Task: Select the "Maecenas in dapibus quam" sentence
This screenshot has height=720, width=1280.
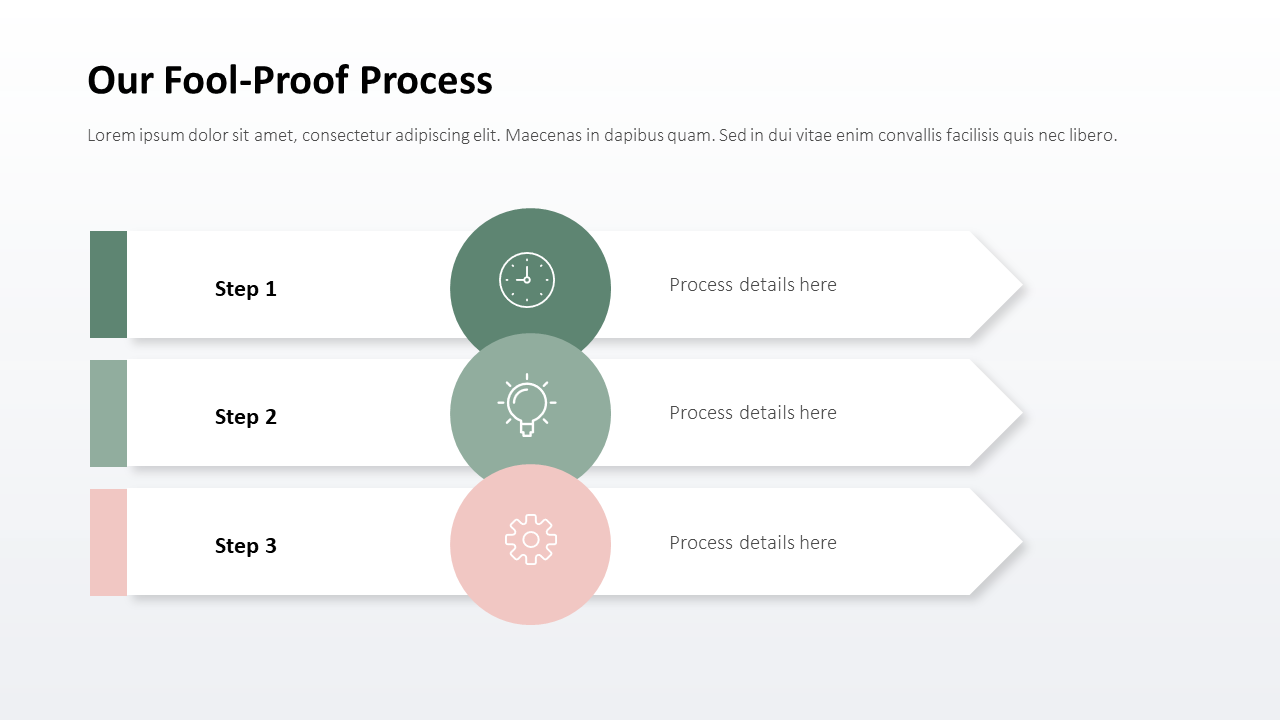Action: 610,136
